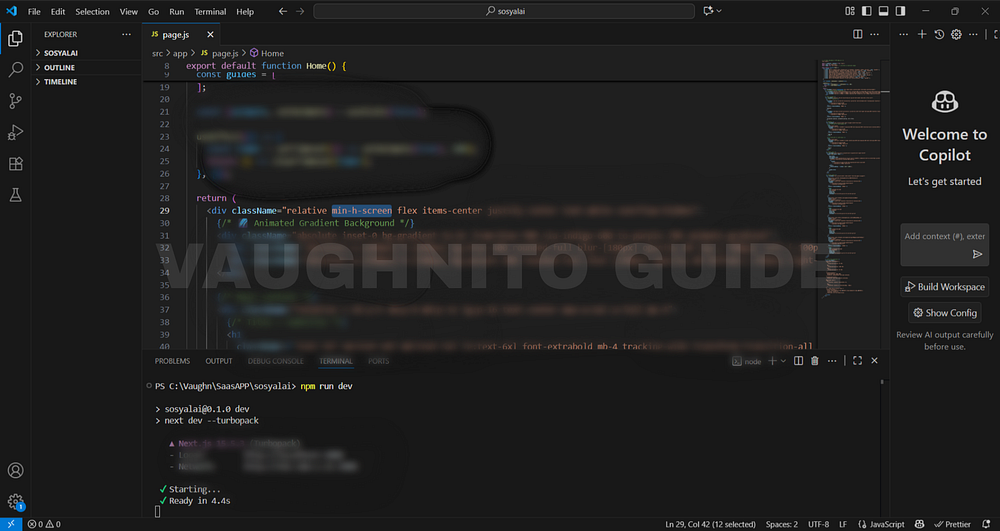Open the Edit menu
Viewport: 1000px width, 531px height.
57,11
